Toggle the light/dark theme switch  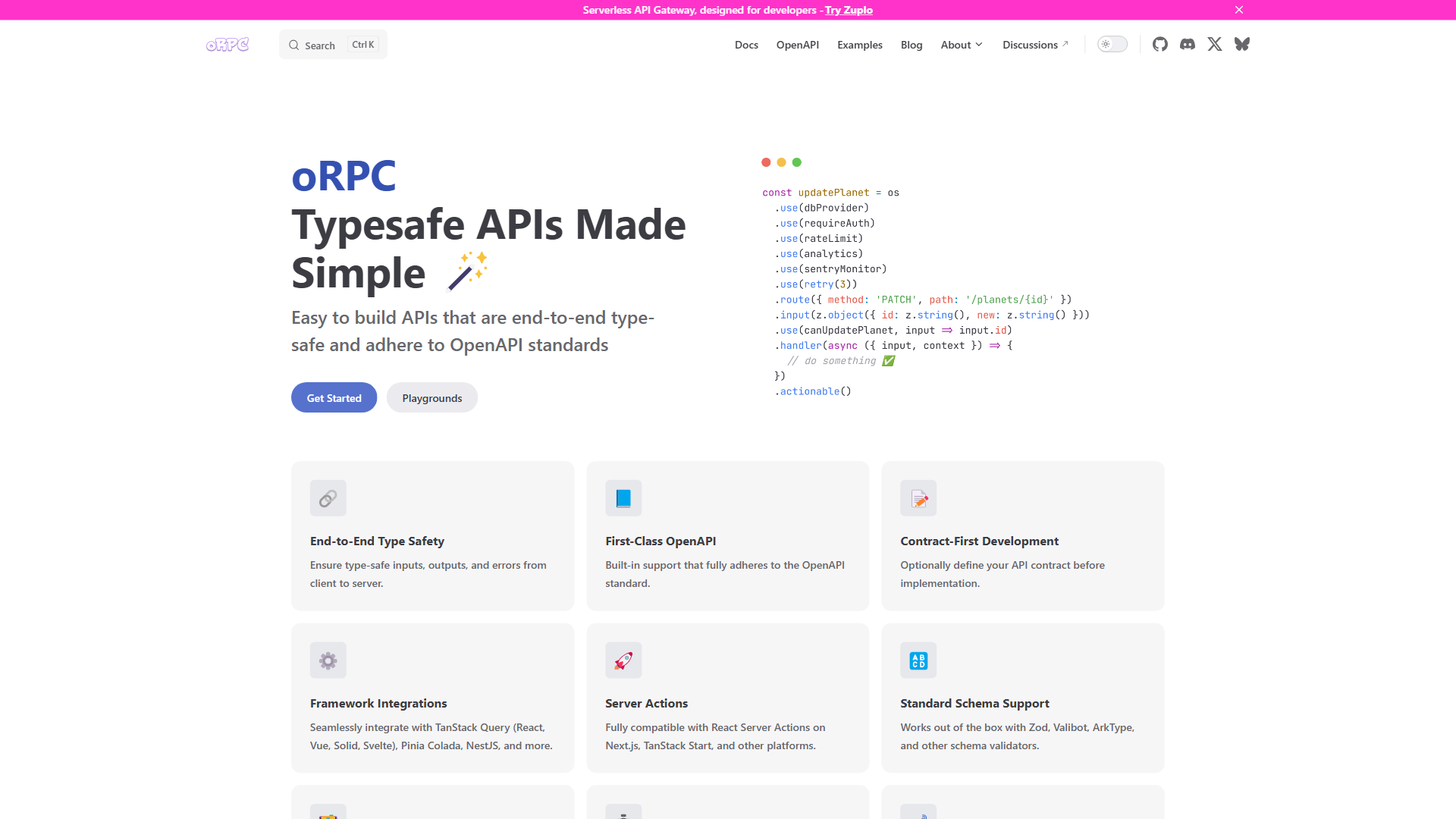point(1112,44)
